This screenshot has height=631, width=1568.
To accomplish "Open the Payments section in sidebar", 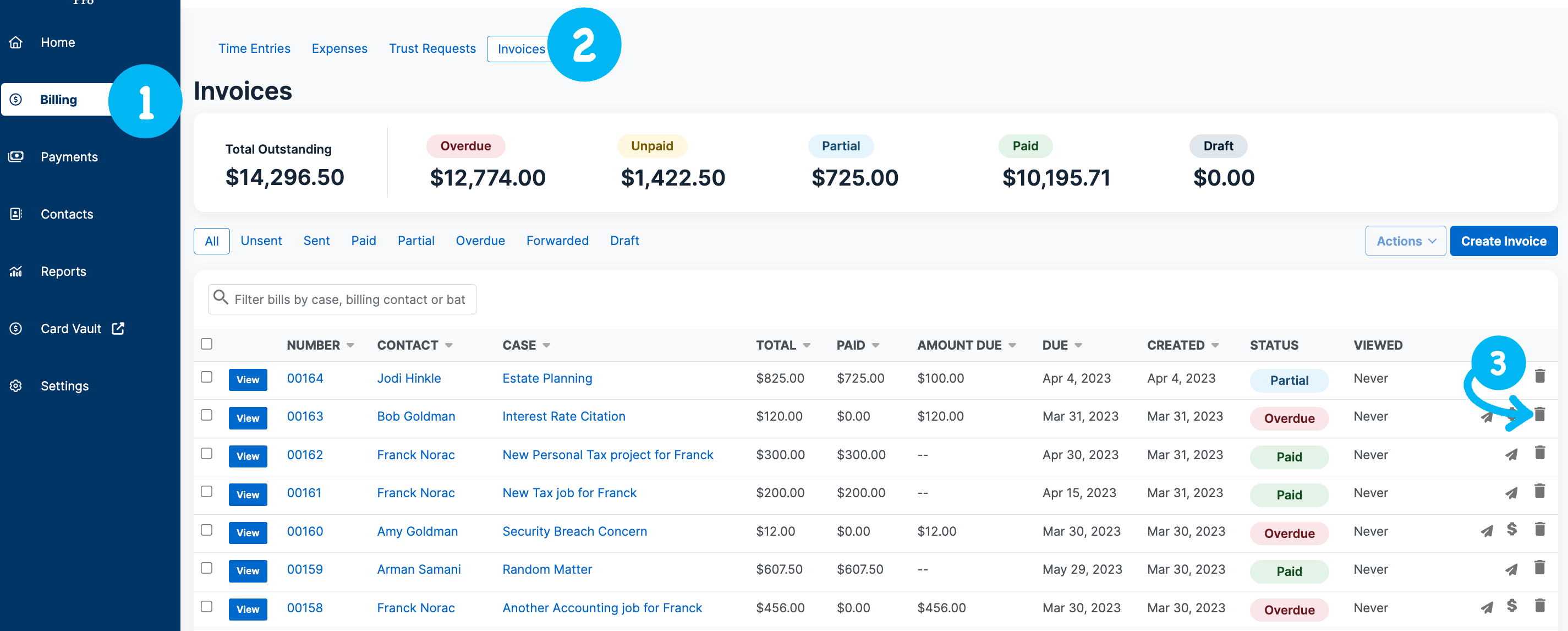I will point(69,156).
